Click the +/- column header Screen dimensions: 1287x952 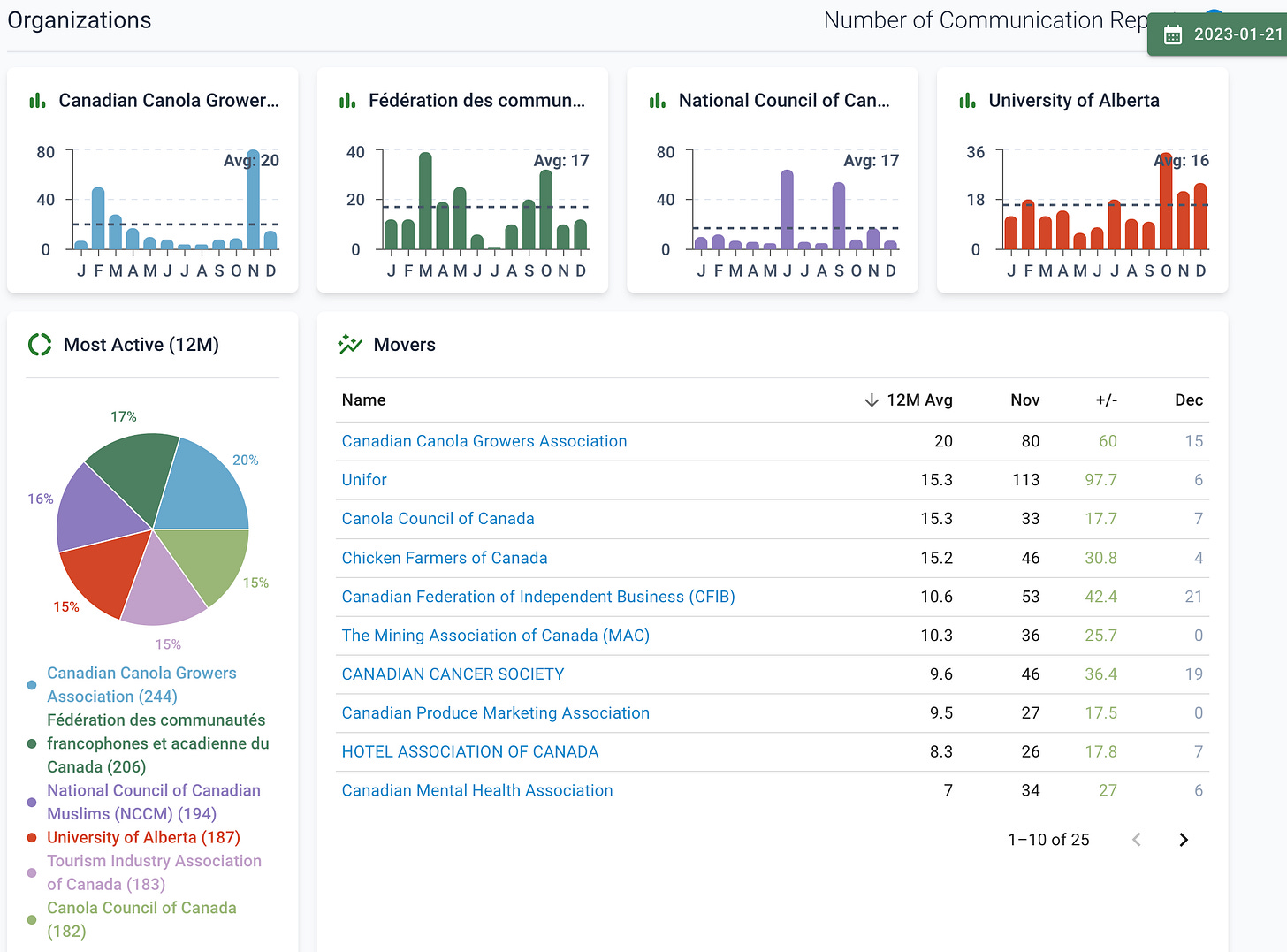coord(1107,400)
